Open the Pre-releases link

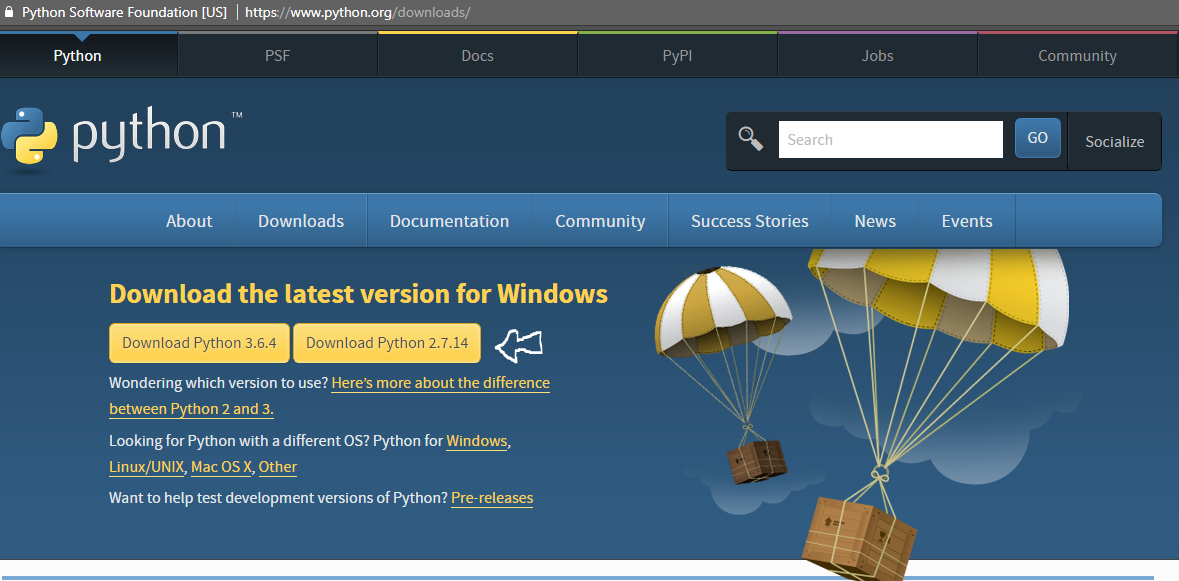(492, 497)
